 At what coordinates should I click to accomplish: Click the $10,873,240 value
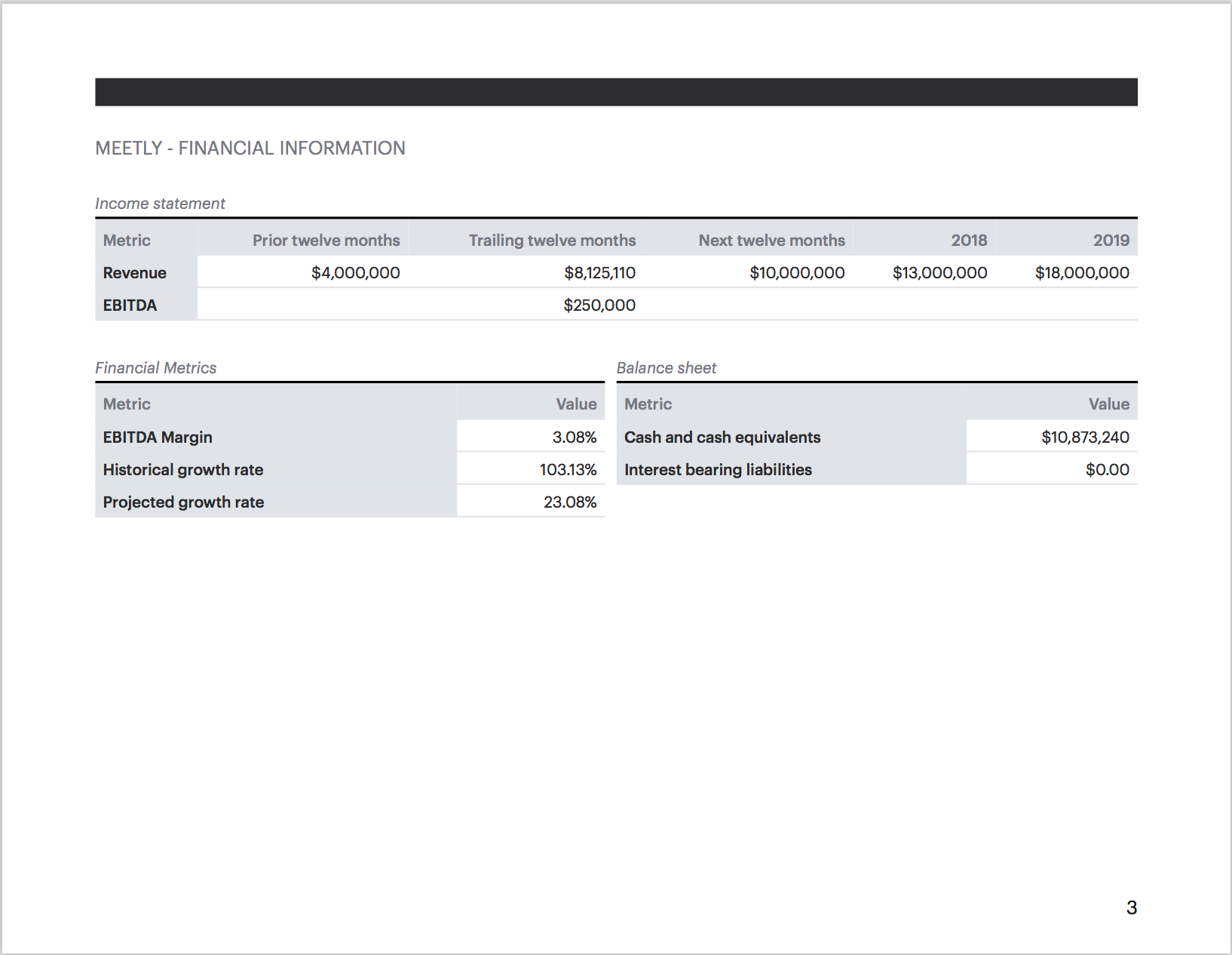pyautogui.click(x=1086, y=437)
